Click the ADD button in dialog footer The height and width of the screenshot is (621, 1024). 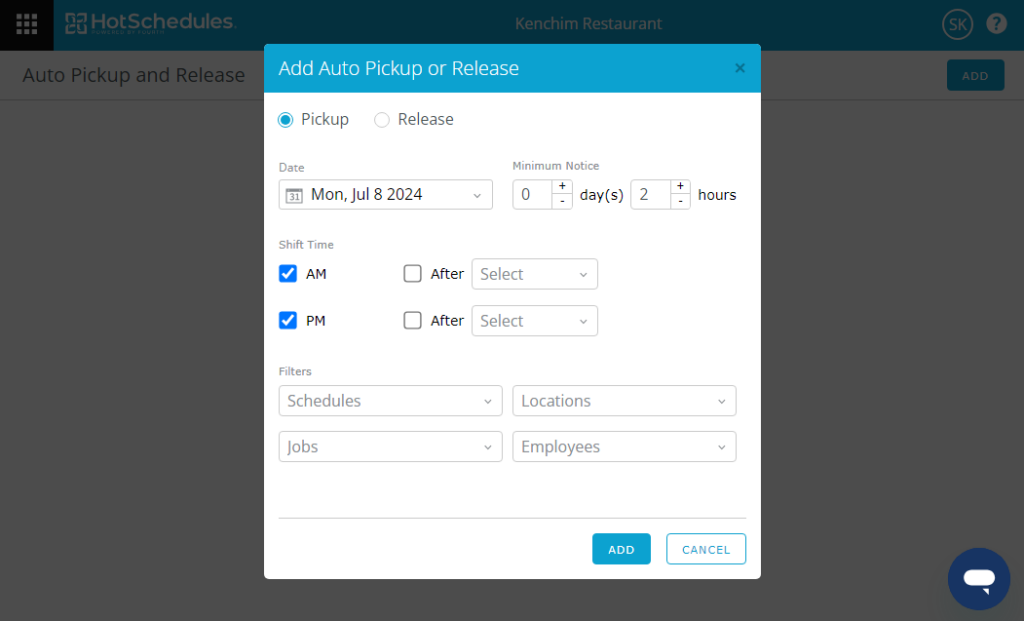click(621, 549)
